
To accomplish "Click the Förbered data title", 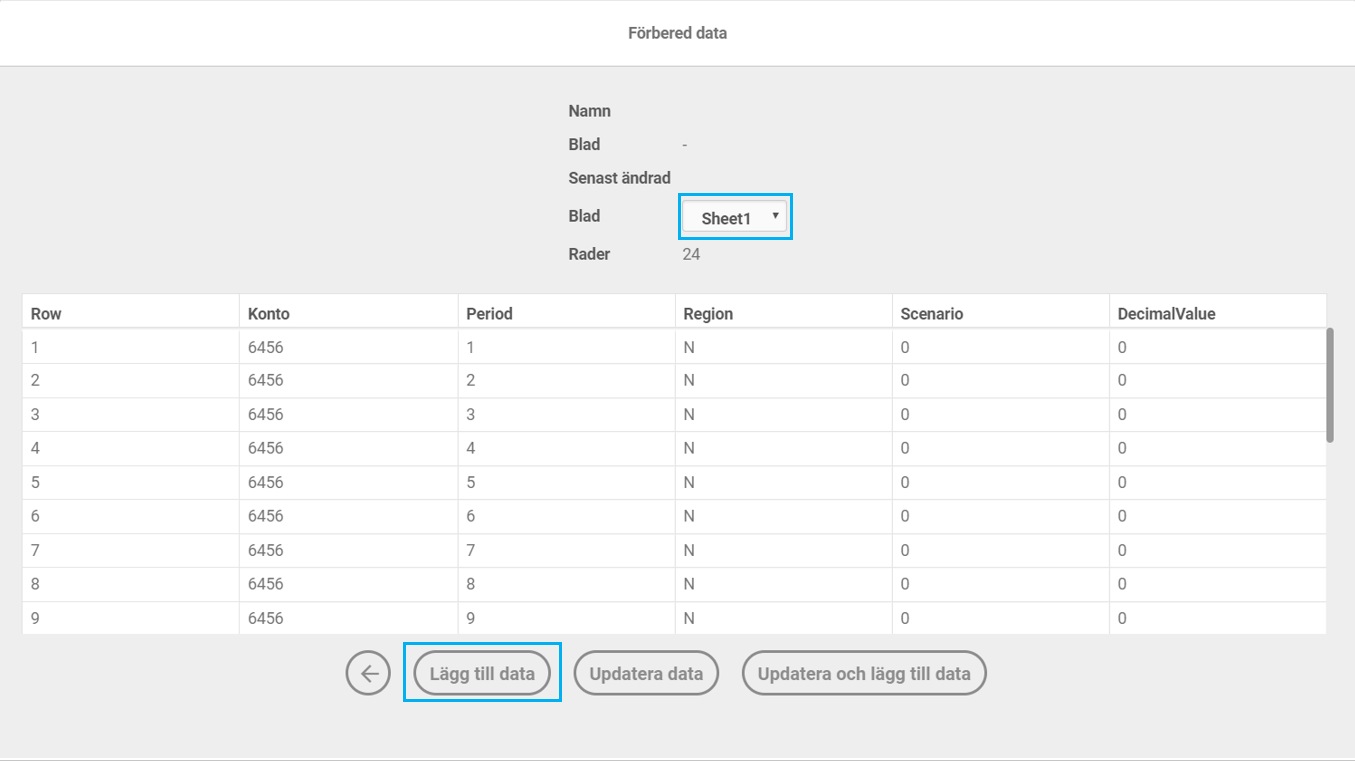I will (677, 33).
